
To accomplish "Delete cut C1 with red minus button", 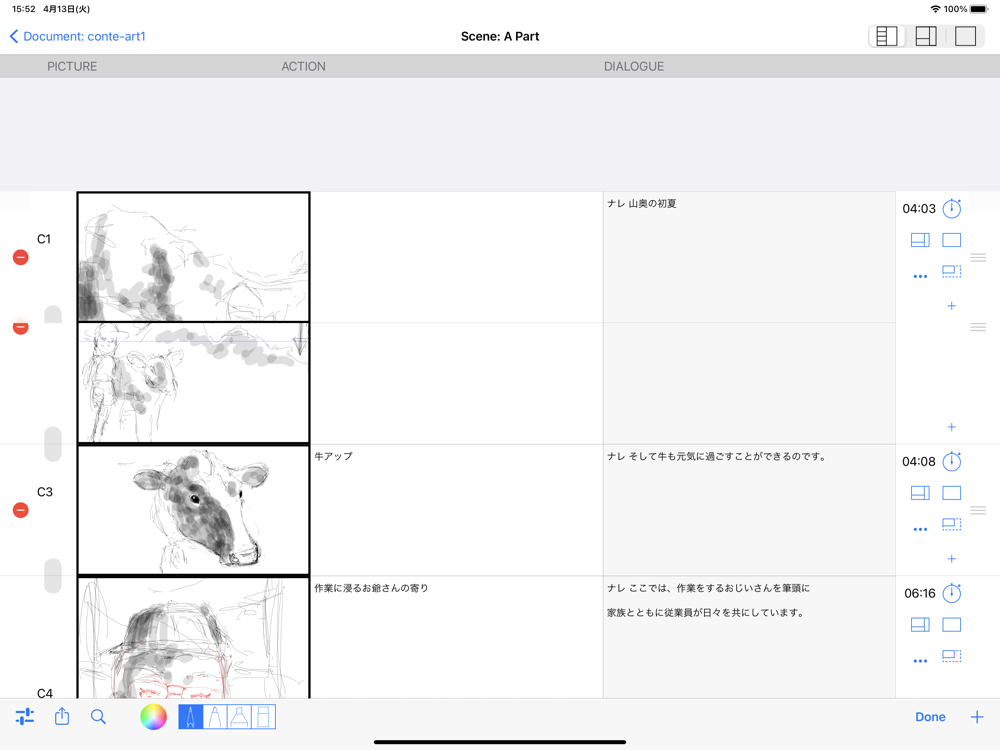I will [20, 258].
